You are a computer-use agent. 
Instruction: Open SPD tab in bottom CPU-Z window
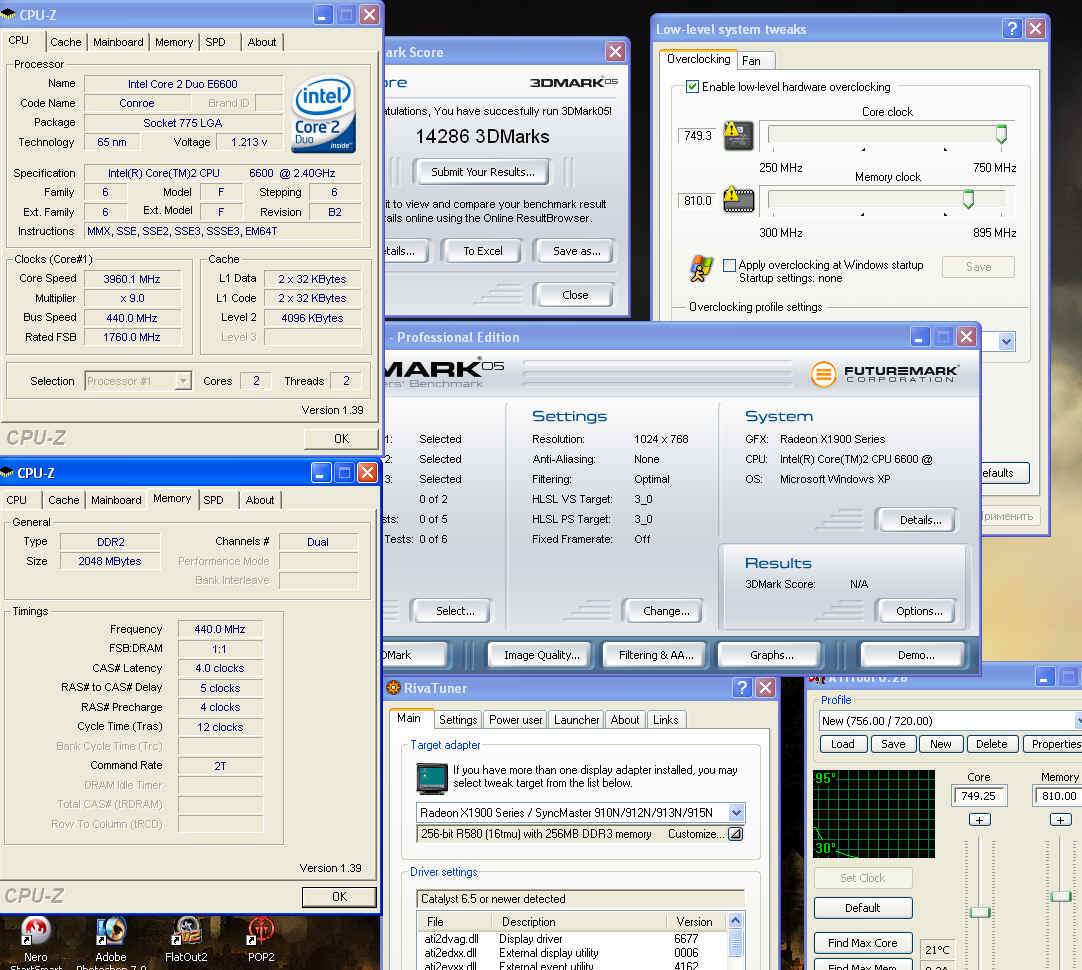pos(213,500)
